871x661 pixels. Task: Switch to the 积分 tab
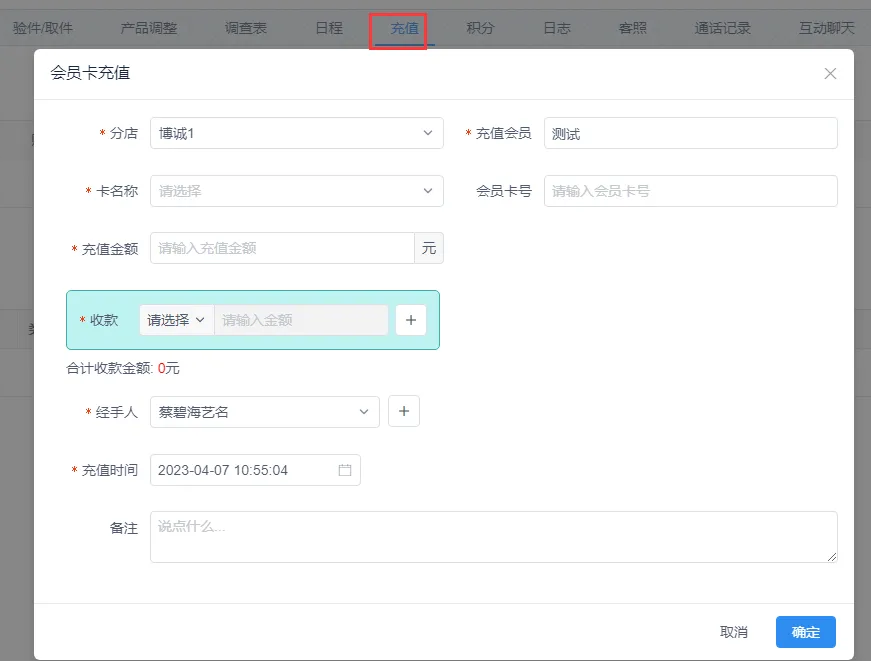point(480,28)
